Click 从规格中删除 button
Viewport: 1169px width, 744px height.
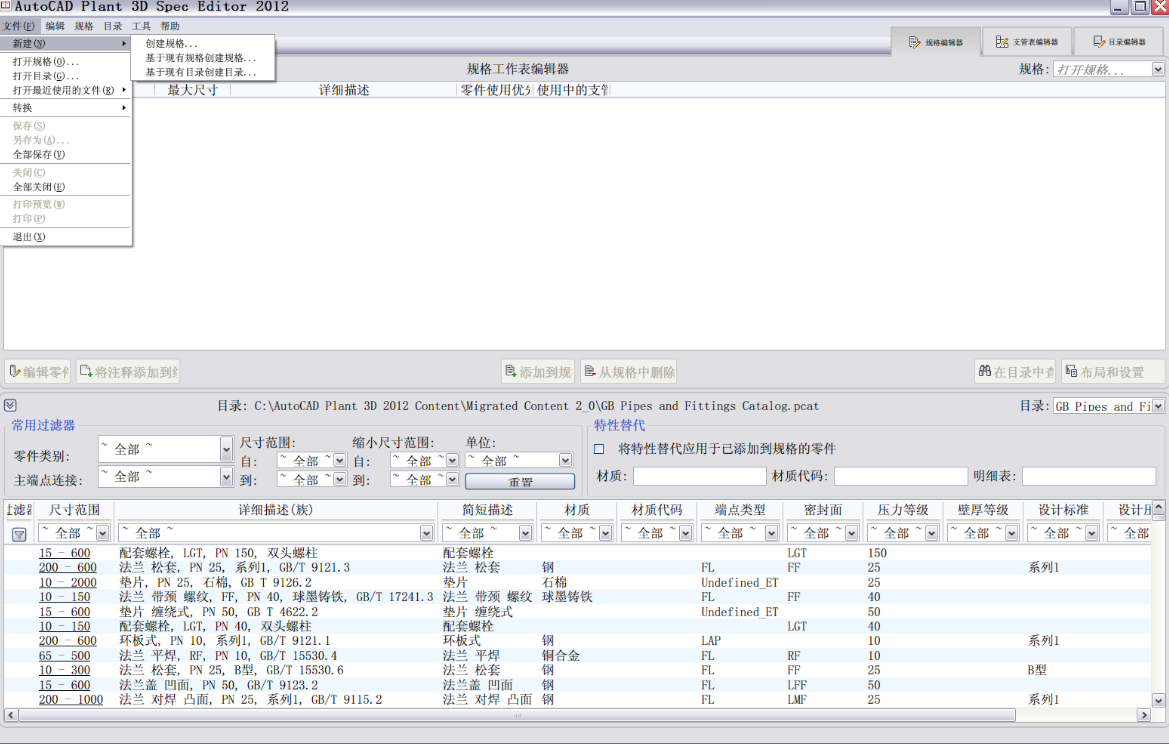[x=629, y=372]
